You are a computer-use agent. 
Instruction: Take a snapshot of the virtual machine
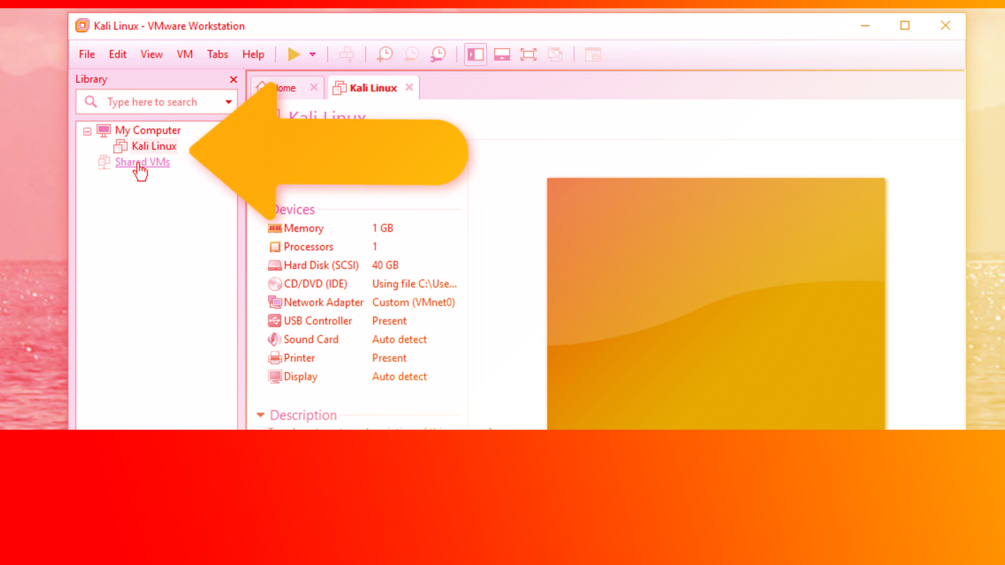(x=385, y=54)
